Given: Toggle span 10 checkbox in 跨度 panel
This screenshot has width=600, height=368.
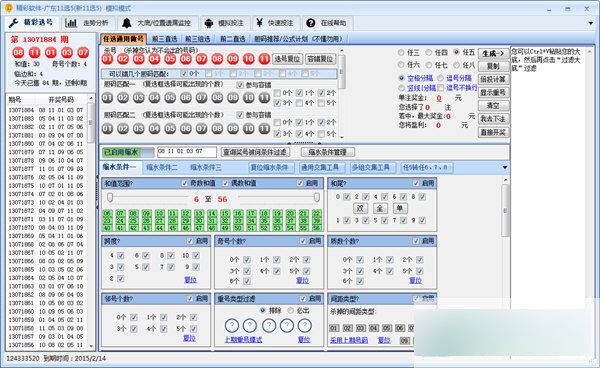Looking at the screenshot, I should click(x=196, y=256).
